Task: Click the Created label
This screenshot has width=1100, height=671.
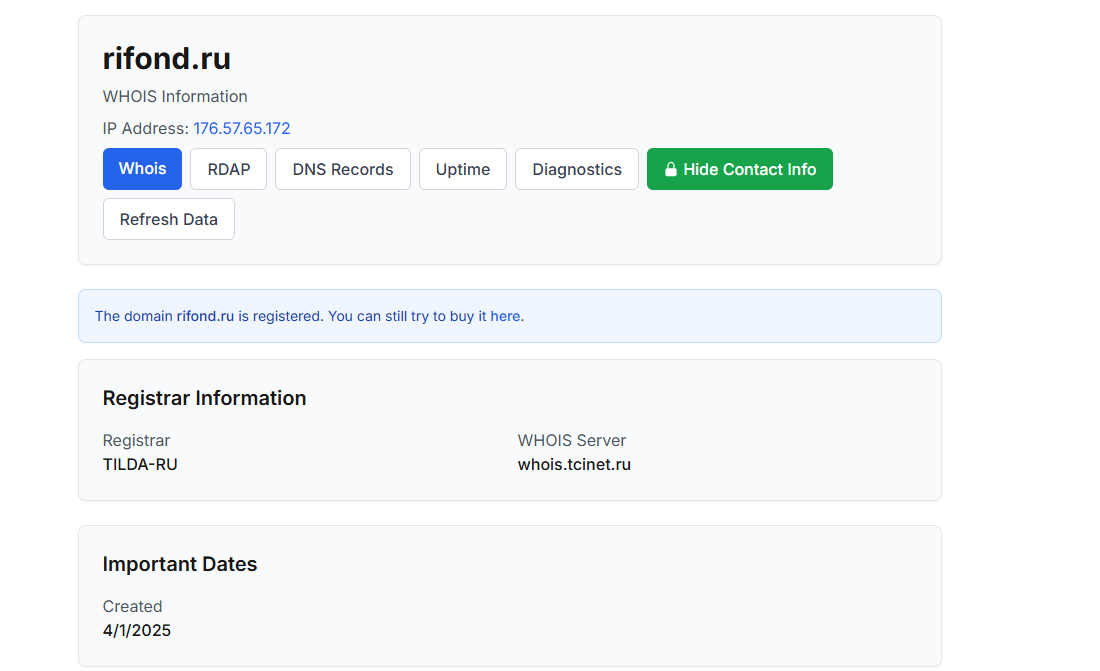Action: pyautogui.click(x=132, y=606)
